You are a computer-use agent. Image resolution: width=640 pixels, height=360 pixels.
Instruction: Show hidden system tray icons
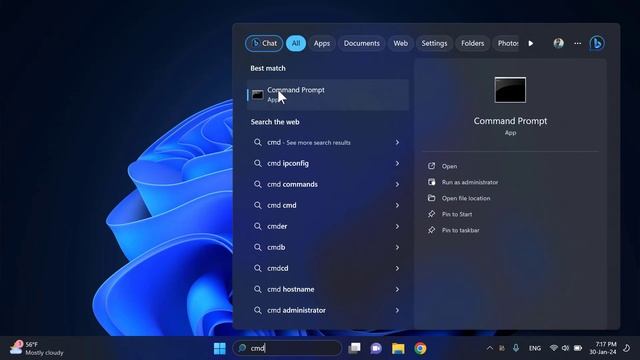(x=489, y=348)
